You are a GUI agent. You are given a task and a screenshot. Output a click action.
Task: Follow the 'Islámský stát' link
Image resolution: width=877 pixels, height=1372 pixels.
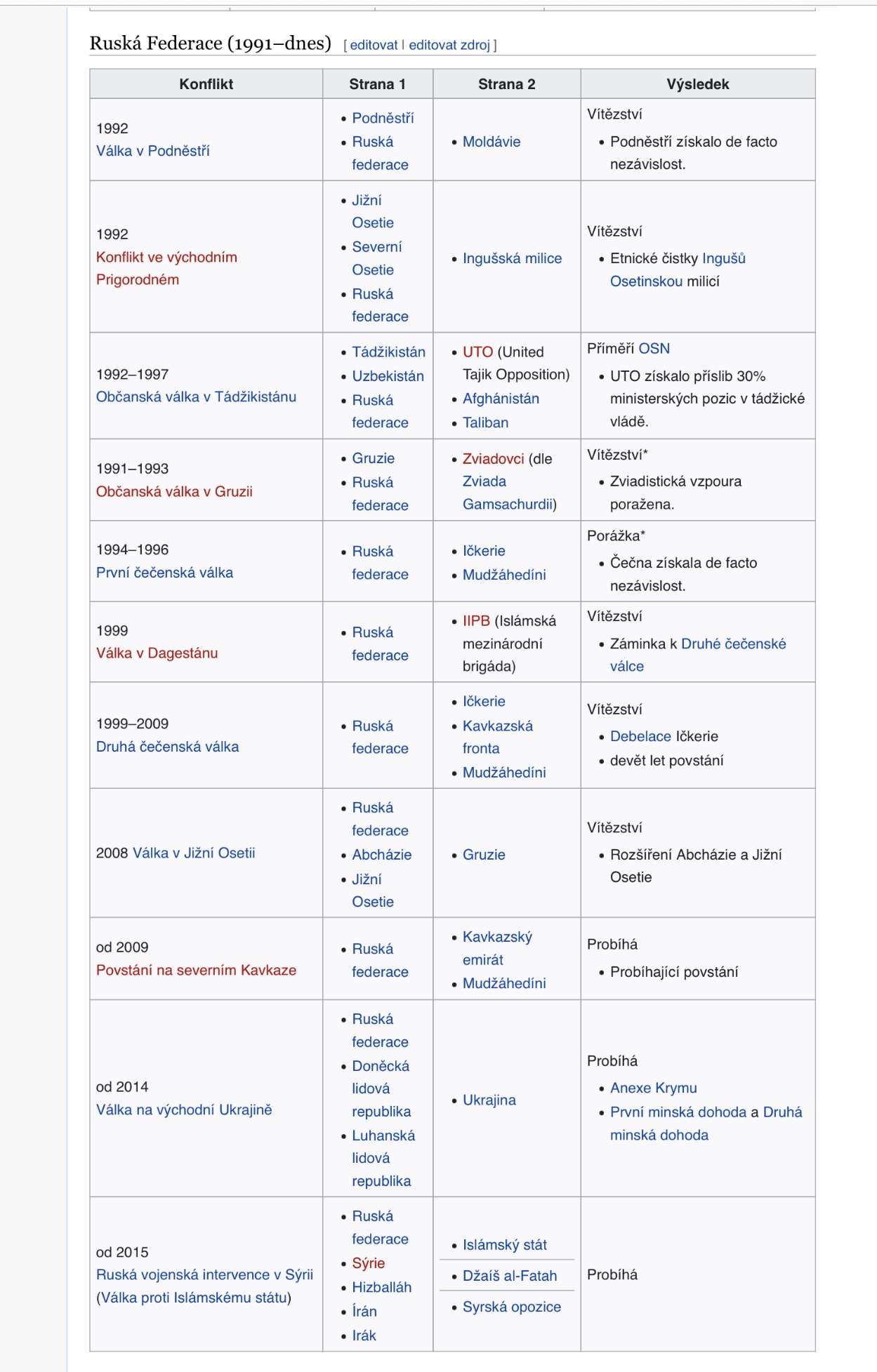504,1245
